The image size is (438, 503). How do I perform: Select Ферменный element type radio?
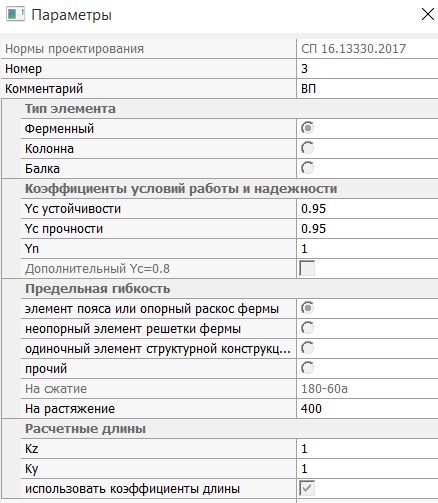pos(307,128)
